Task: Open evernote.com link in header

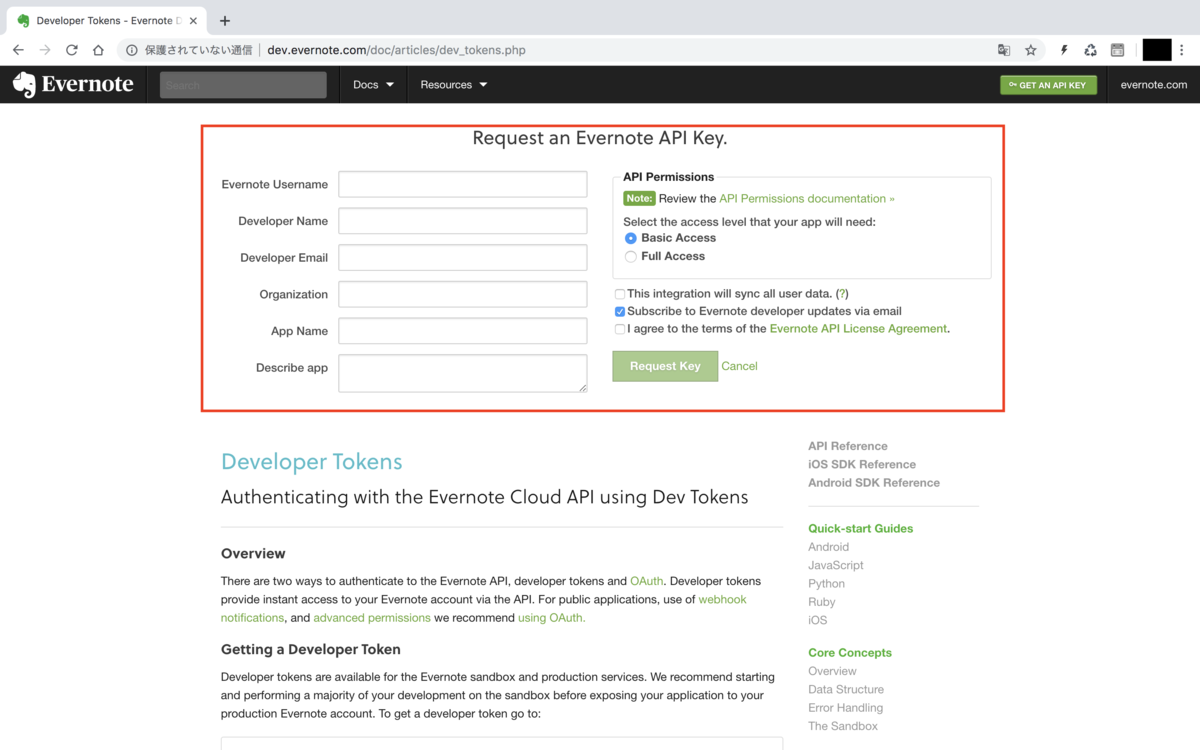Action: pos(1154,85)
